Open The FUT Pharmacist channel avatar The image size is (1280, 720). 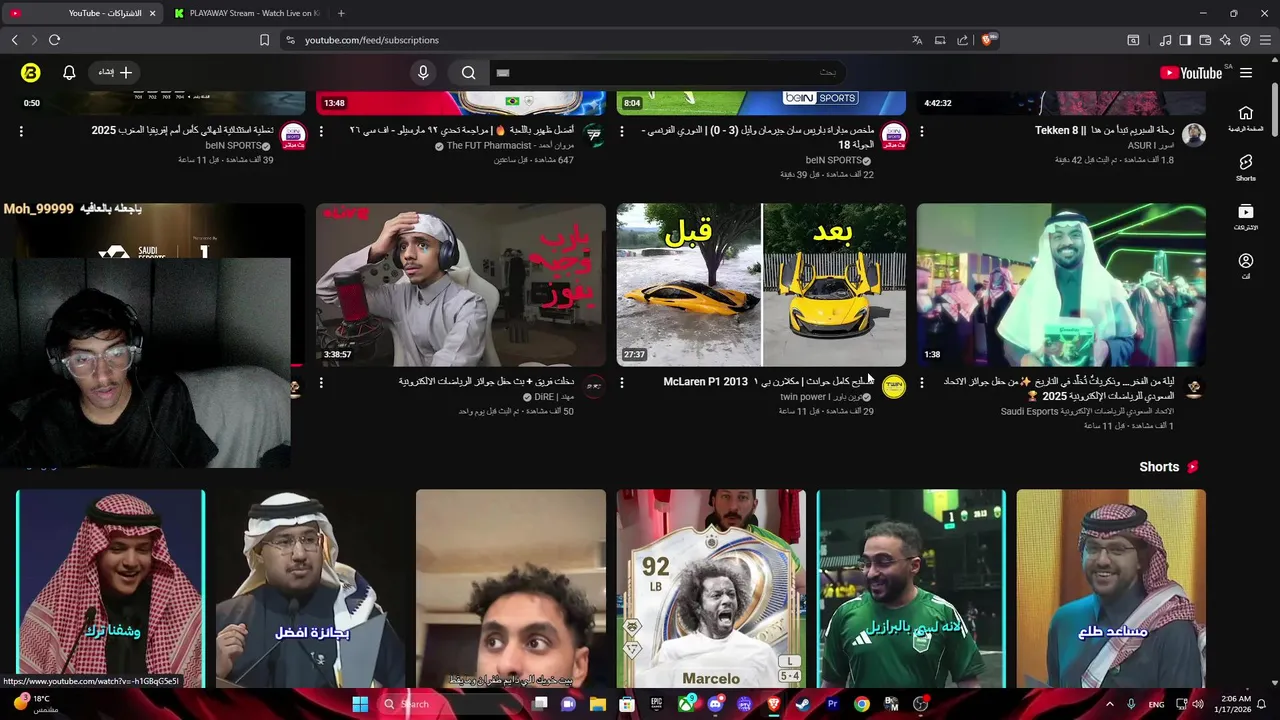pyautogui.click(x=594, y=136)
